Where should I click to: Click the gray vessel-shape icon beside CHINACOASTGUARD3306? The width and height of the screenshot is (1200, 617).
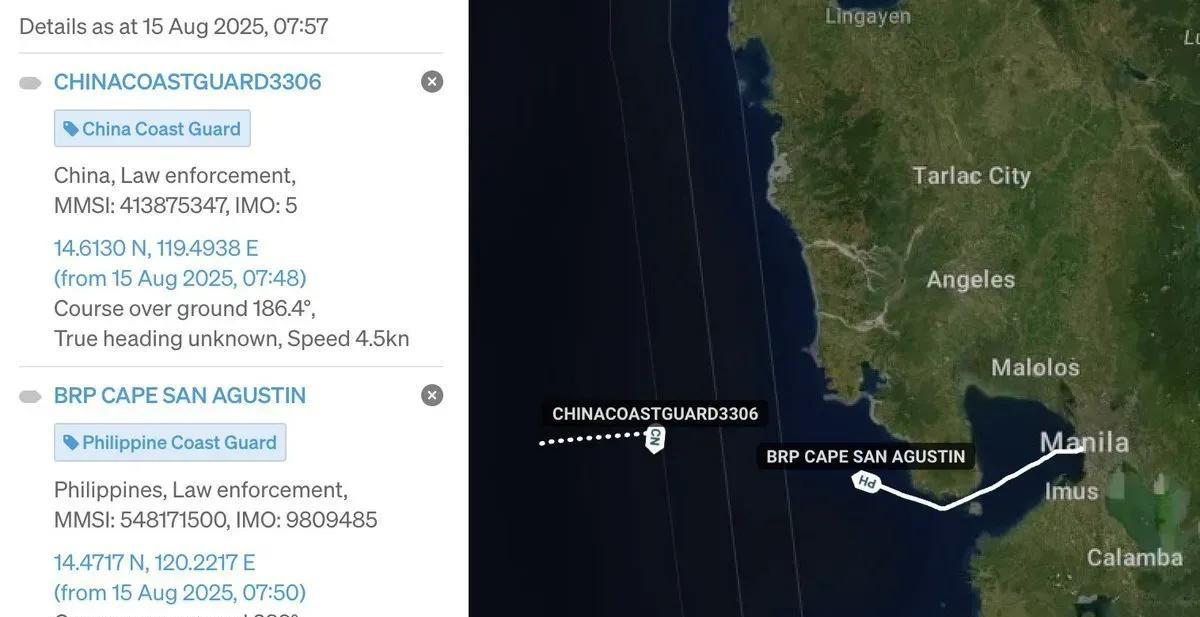[x=30, y=83]
